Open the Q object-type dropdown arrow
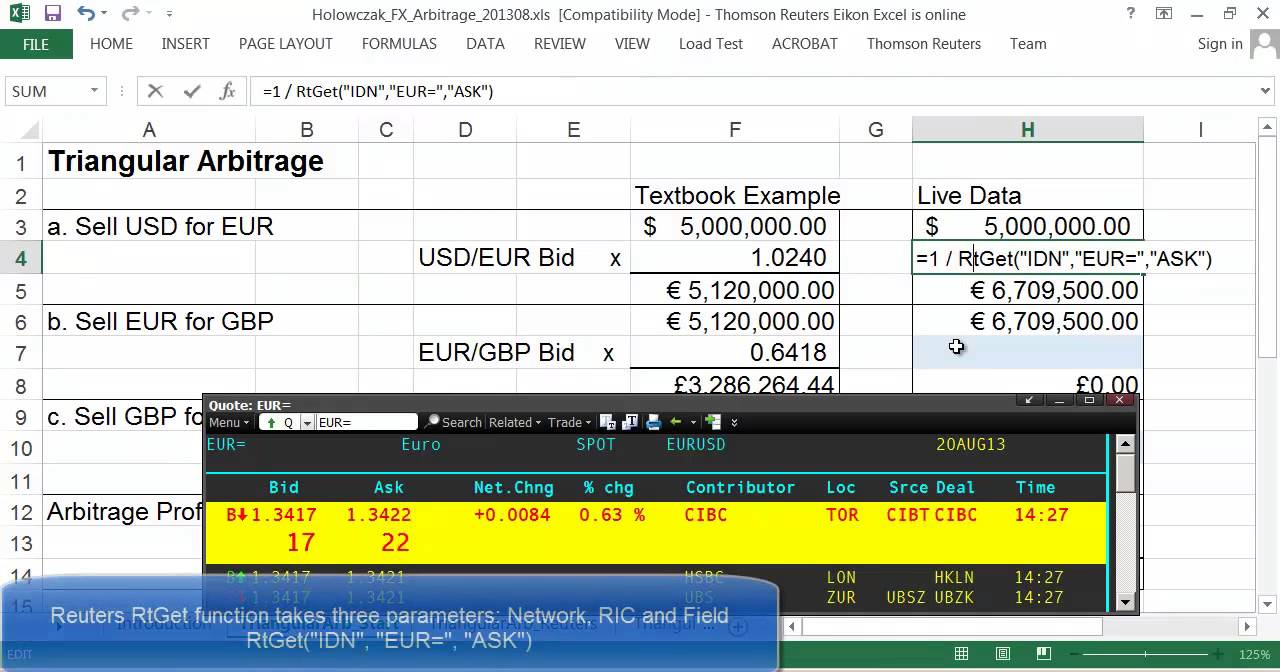The height and width of the screenshot is (672, 1280). [308, 422]
